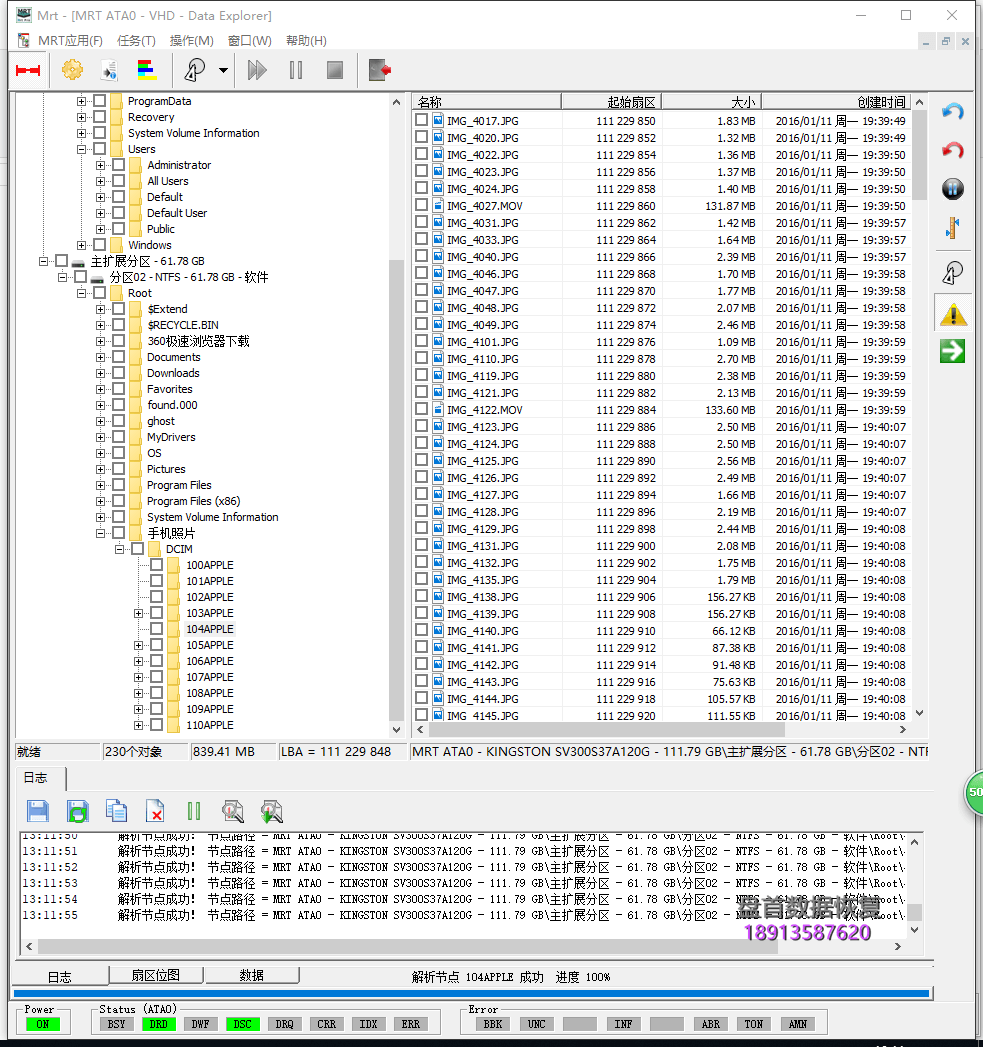
Task: Click the save log floppy icon
Action: [38, 811]
